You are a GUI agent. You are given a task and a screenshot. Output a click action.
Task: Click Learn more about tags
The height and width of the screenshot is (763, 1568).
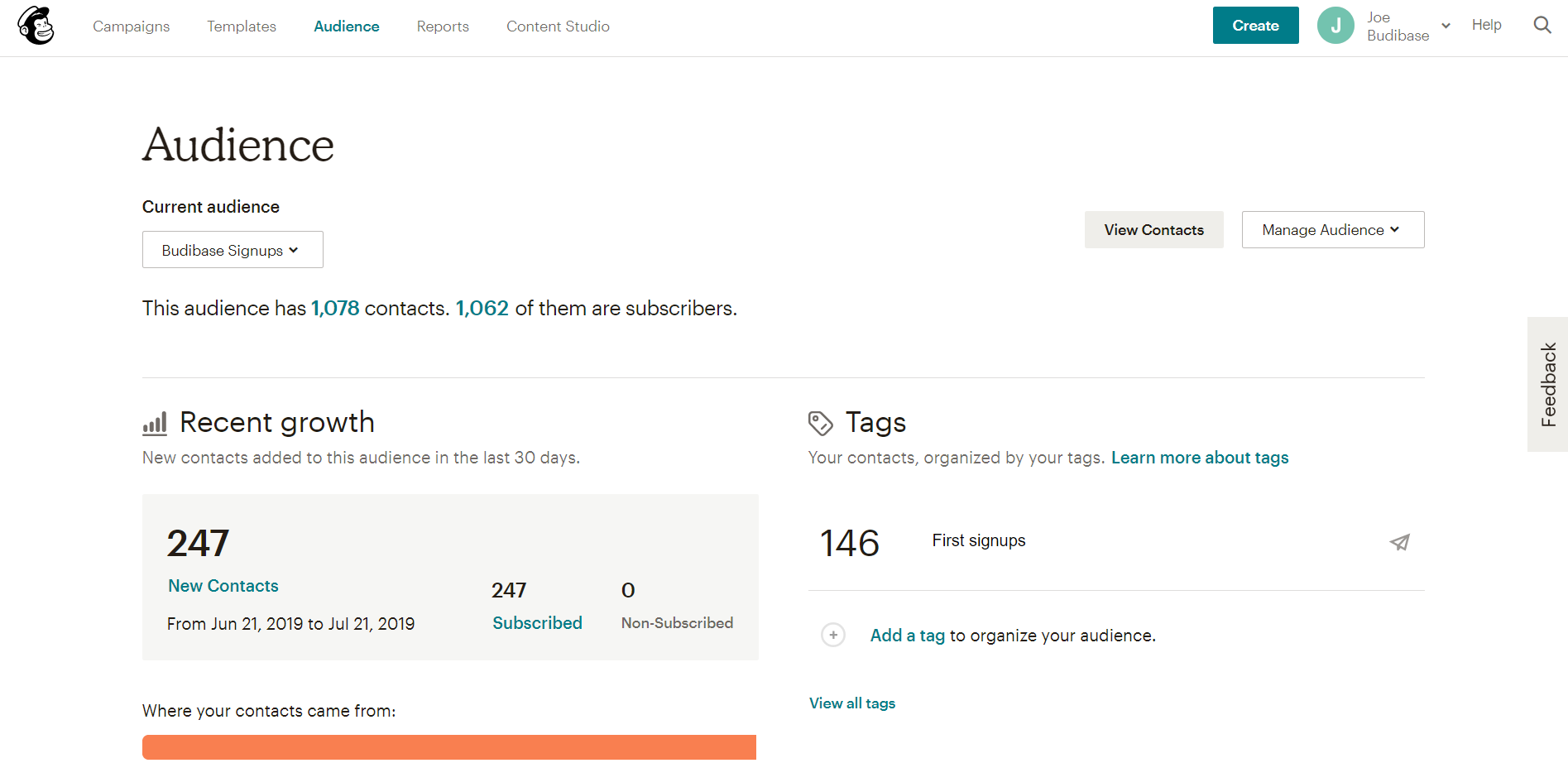click(x=1200, y=457)
